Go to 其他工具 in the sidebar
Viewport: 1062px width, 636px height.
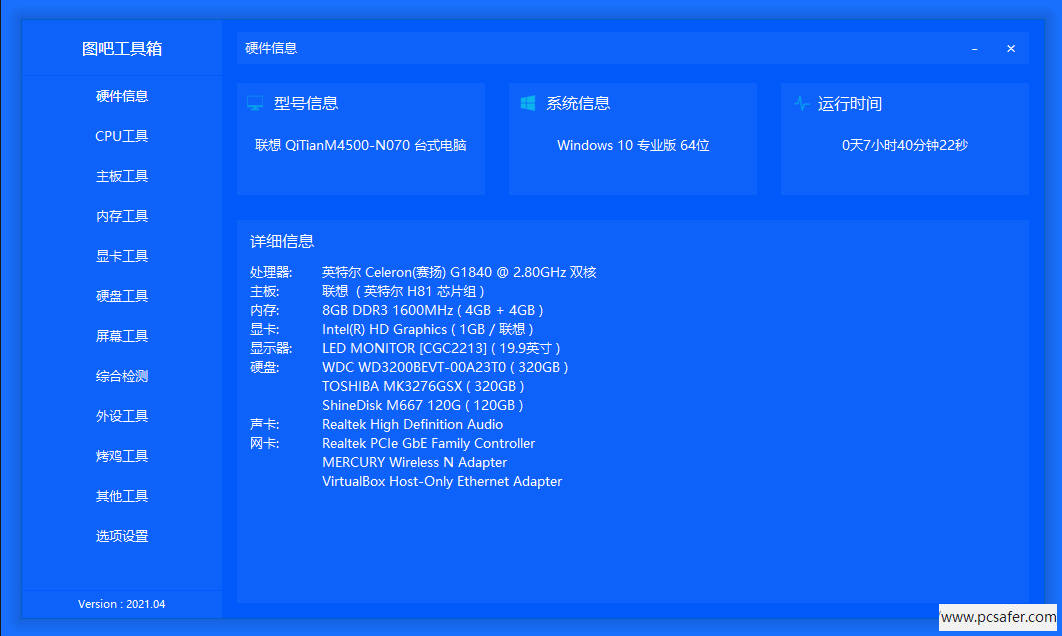[122, 496]
